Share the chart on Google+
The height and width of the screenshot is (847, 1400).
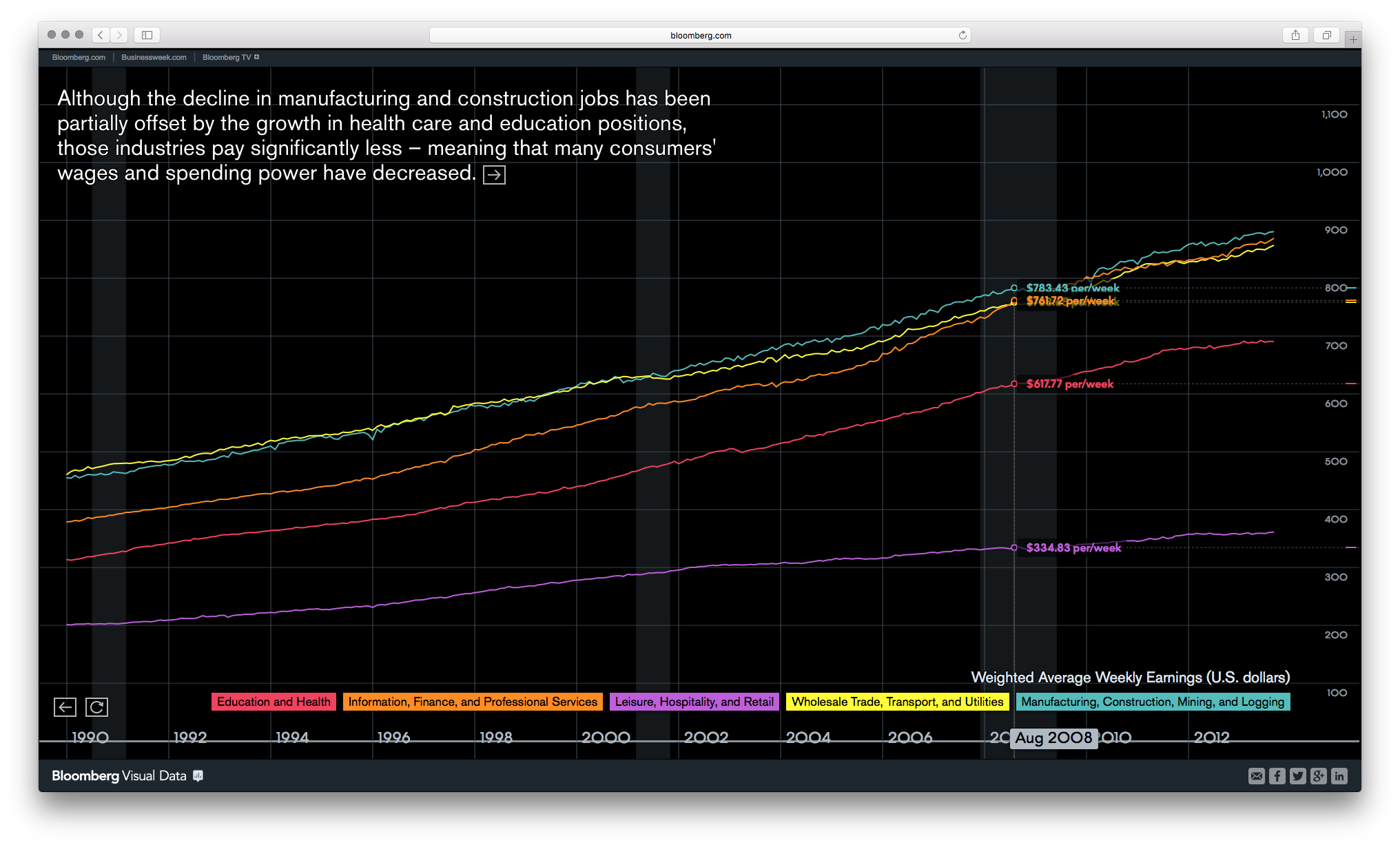tap(1319, 776)
